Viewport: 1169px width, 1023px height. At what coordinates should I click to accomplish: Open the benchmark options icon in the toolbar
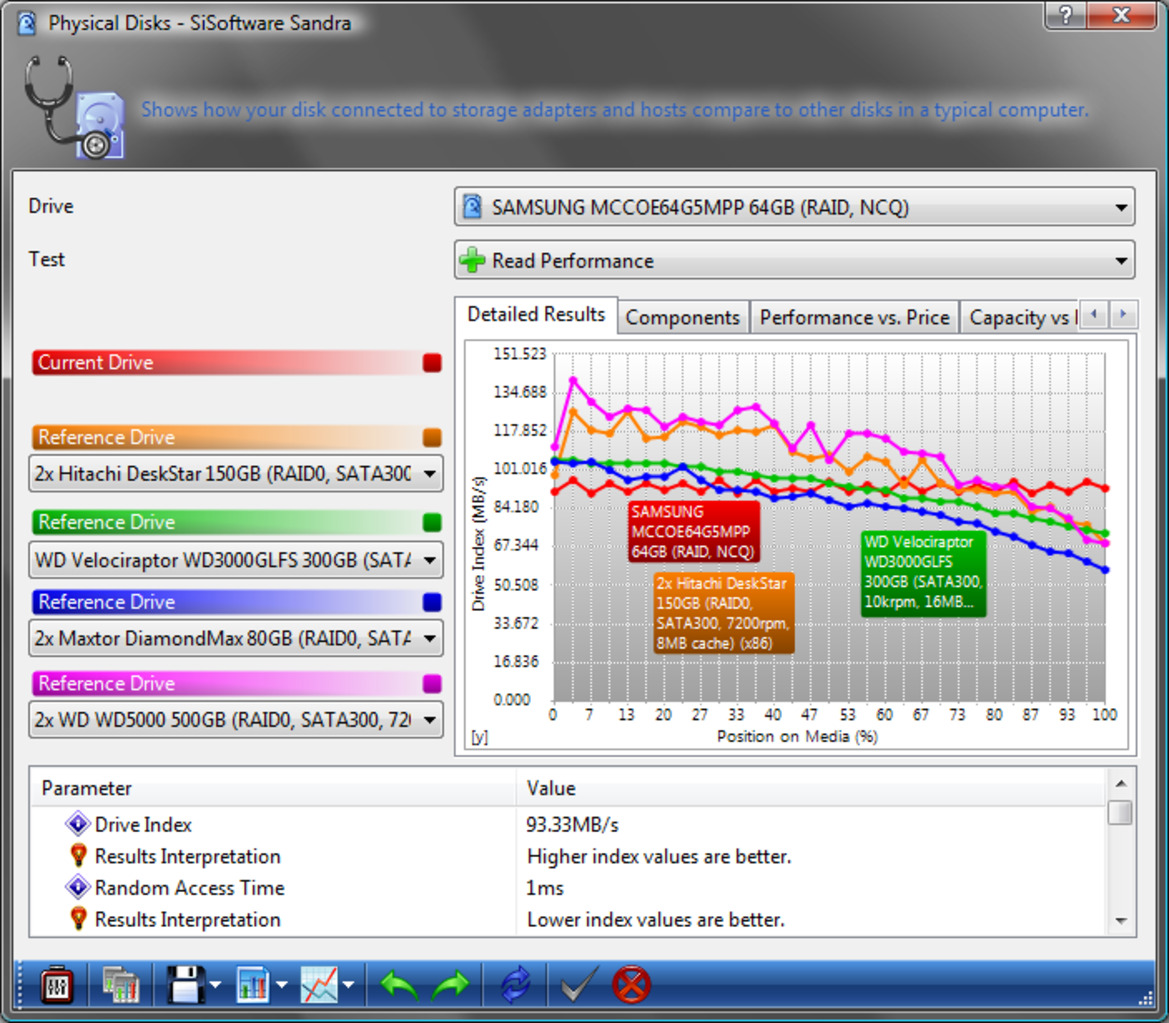(x=57, y=986)
